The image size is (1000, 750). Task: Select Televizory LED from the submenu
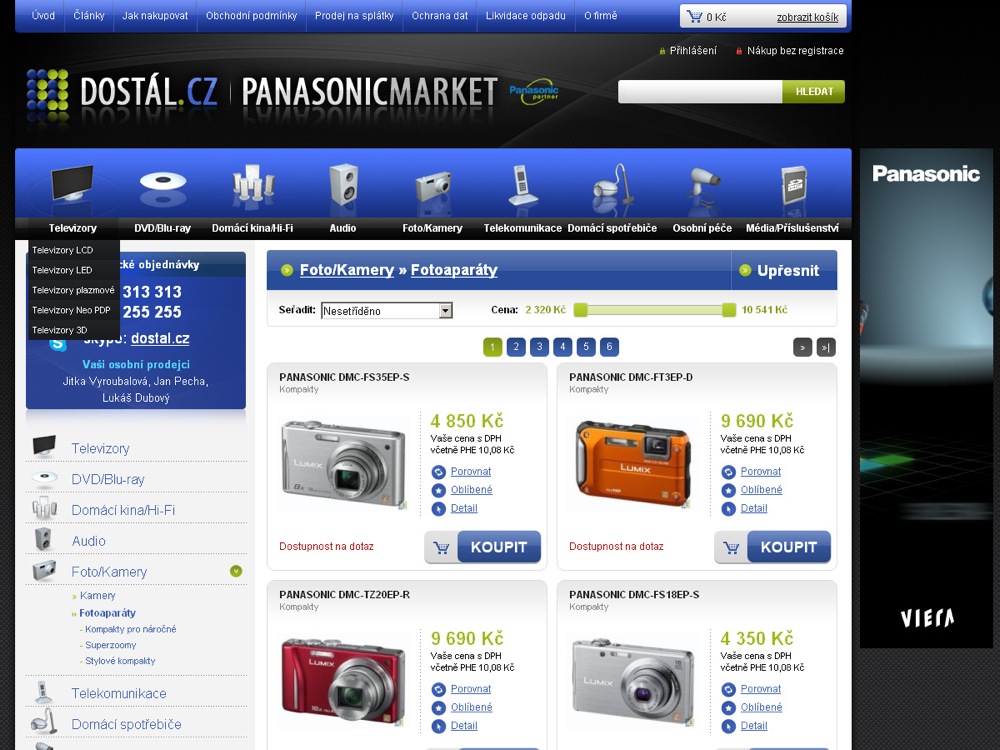62,270
